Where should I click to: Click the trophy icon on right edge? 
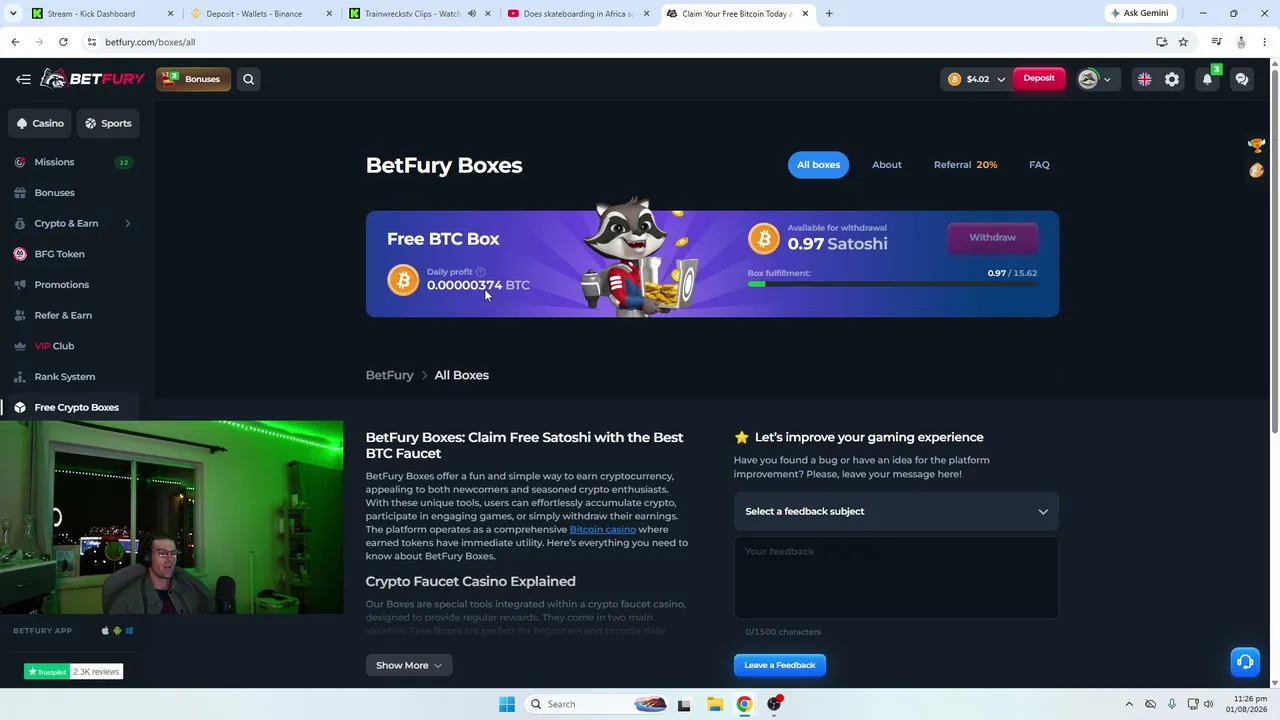(1257, 146)
